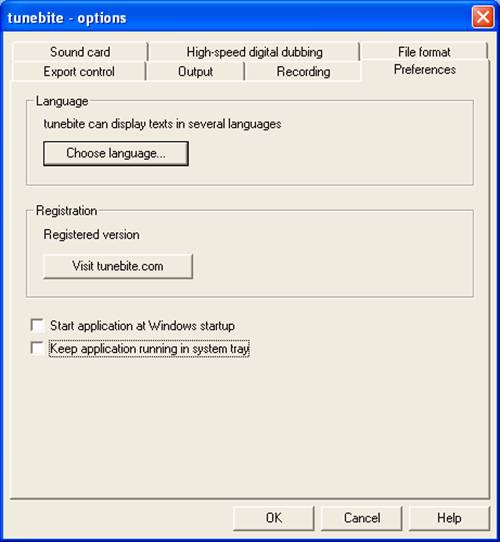Cancel the options dialog
This screenshot has width=500, height=542.
tap(362, 518)
